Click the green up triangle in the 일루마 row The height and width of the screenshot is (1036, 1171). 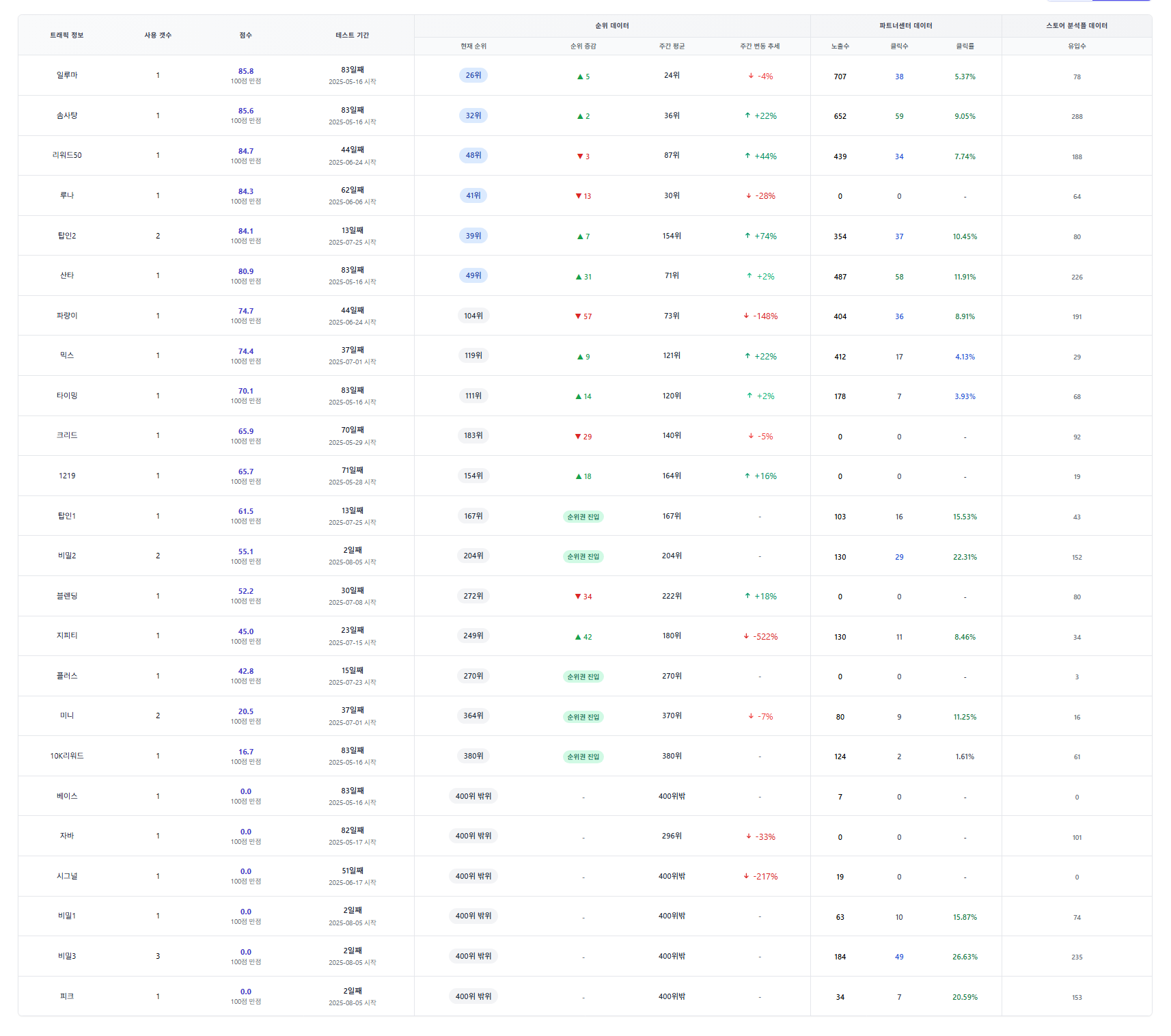(580, 77)
